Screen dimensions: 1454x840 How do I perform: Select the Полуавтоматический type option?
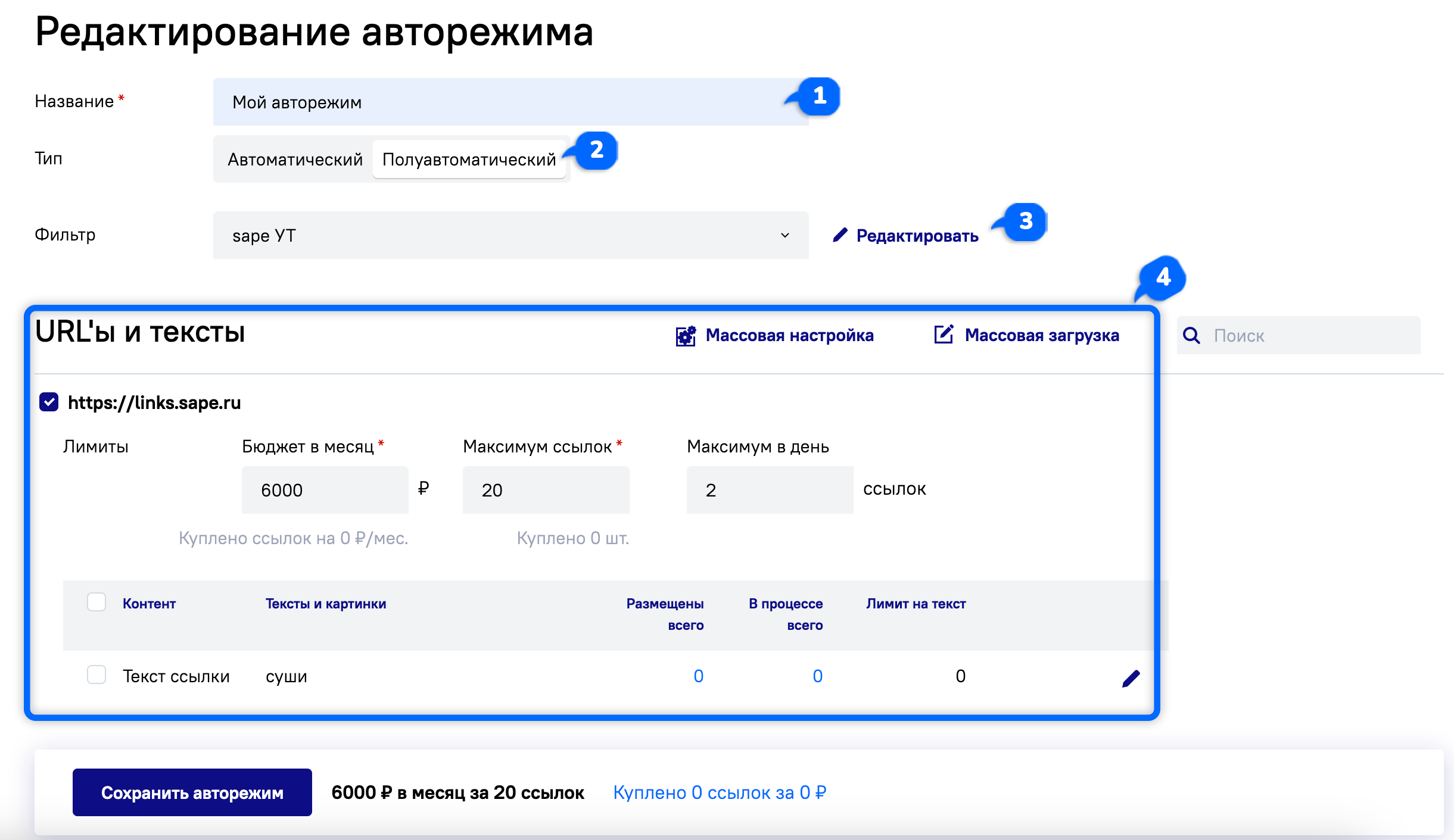click(x=469, y=160)
